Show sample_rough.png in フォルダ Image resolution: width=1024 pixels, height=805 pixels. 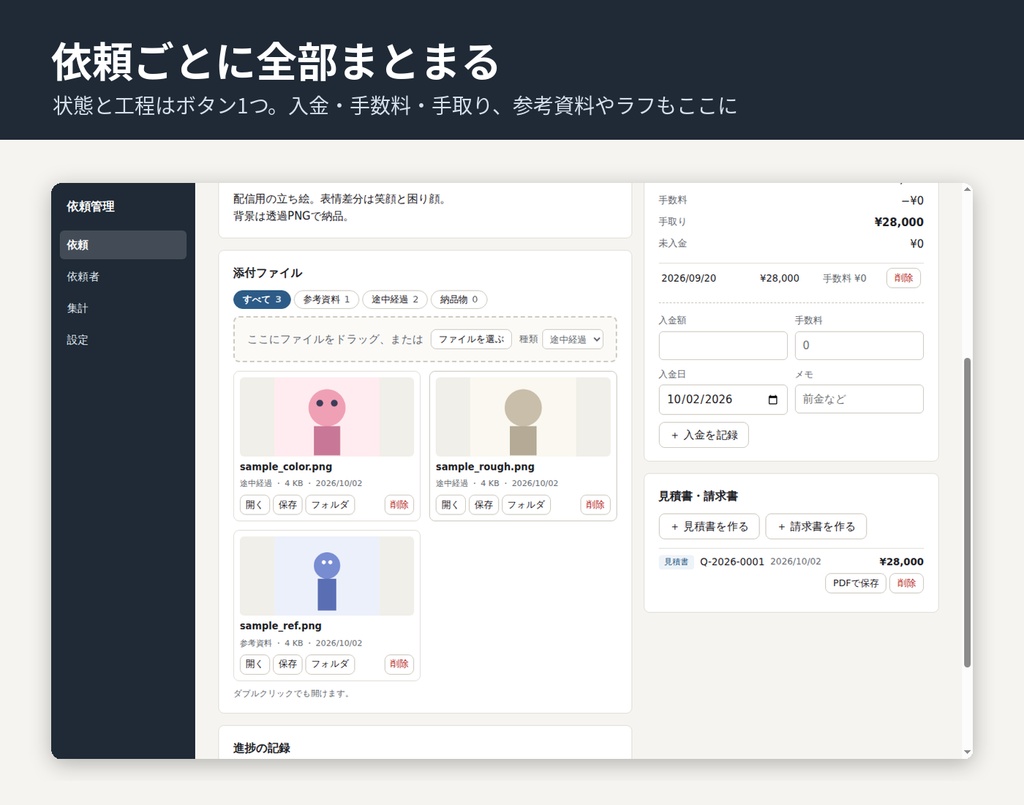point(526,505)
